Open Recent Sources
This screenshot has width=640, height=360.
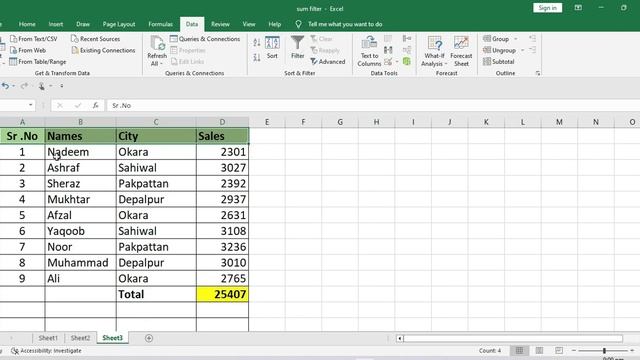click(x=96, y=39)
